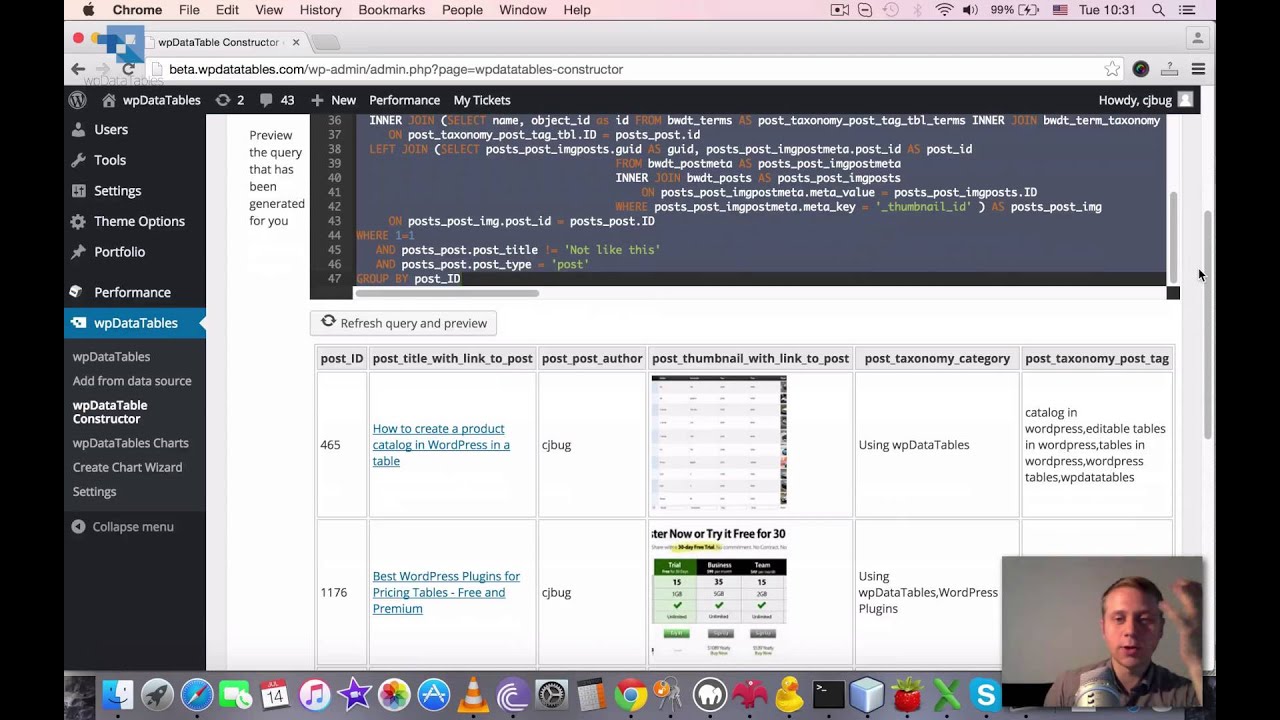Image resolution: width=1280 pixels, height=720 pixels.
Task: Click the Theme Options gear icon
Action: 78,221
